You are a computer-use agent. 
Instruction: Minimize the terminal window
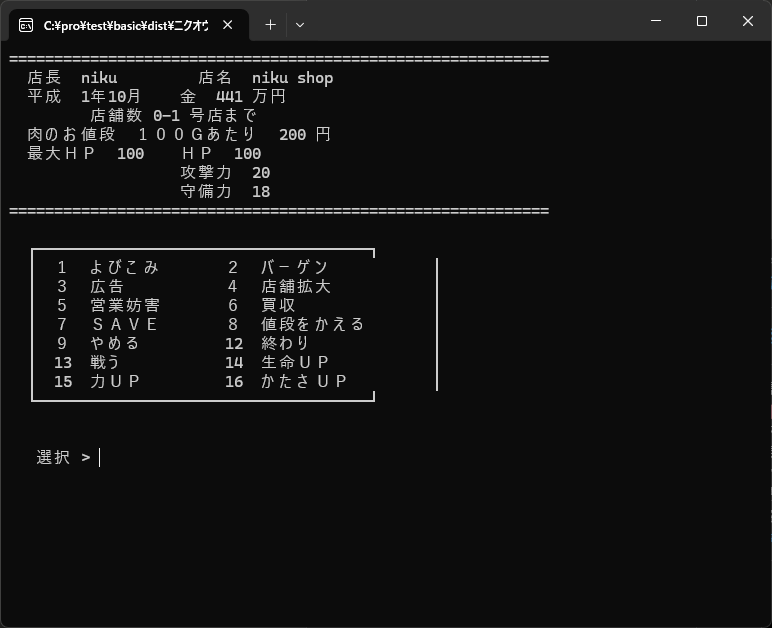[x=656, y=21]
